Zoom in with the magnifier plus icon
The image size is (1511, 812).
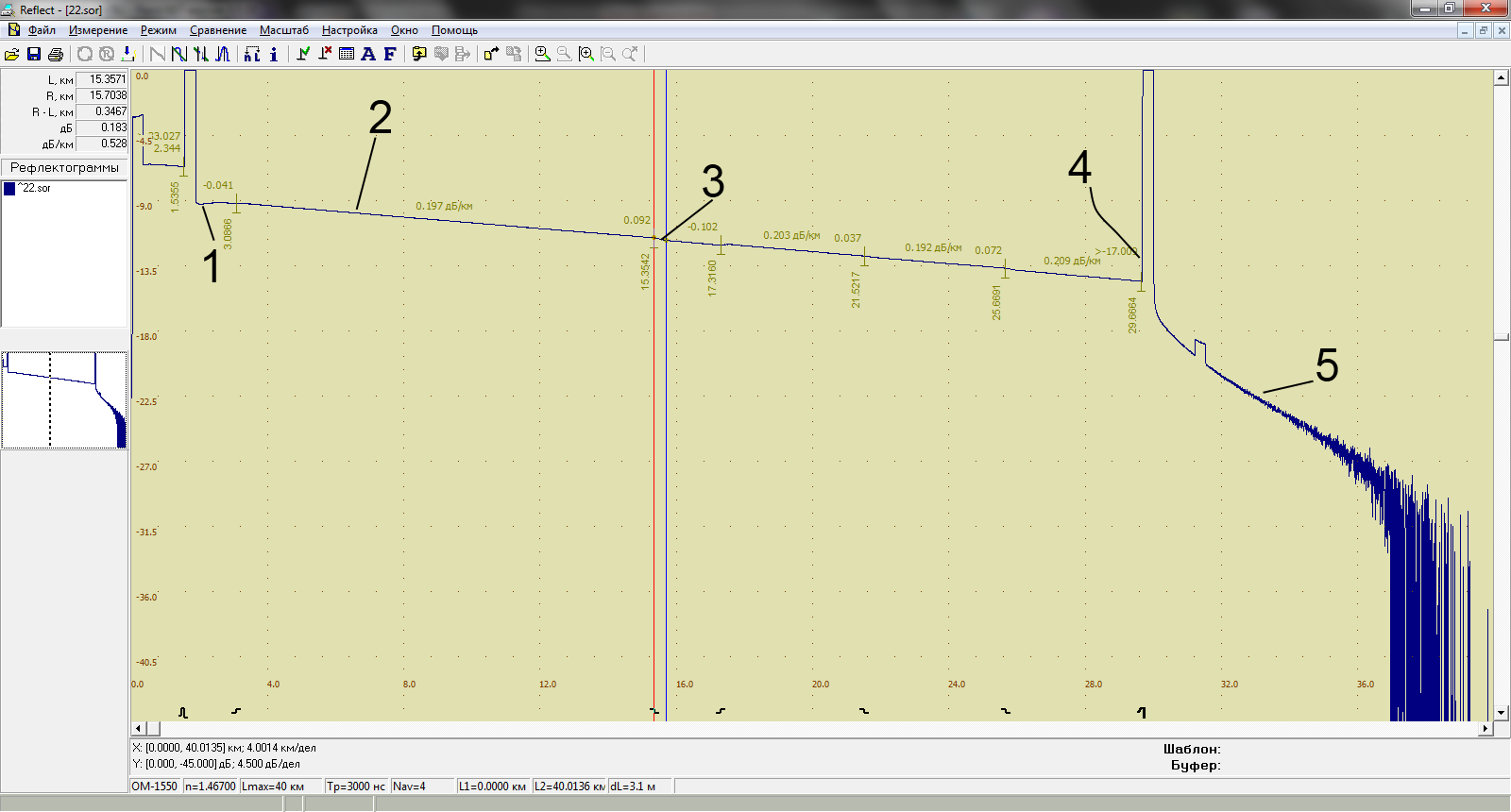pos(543,54)
